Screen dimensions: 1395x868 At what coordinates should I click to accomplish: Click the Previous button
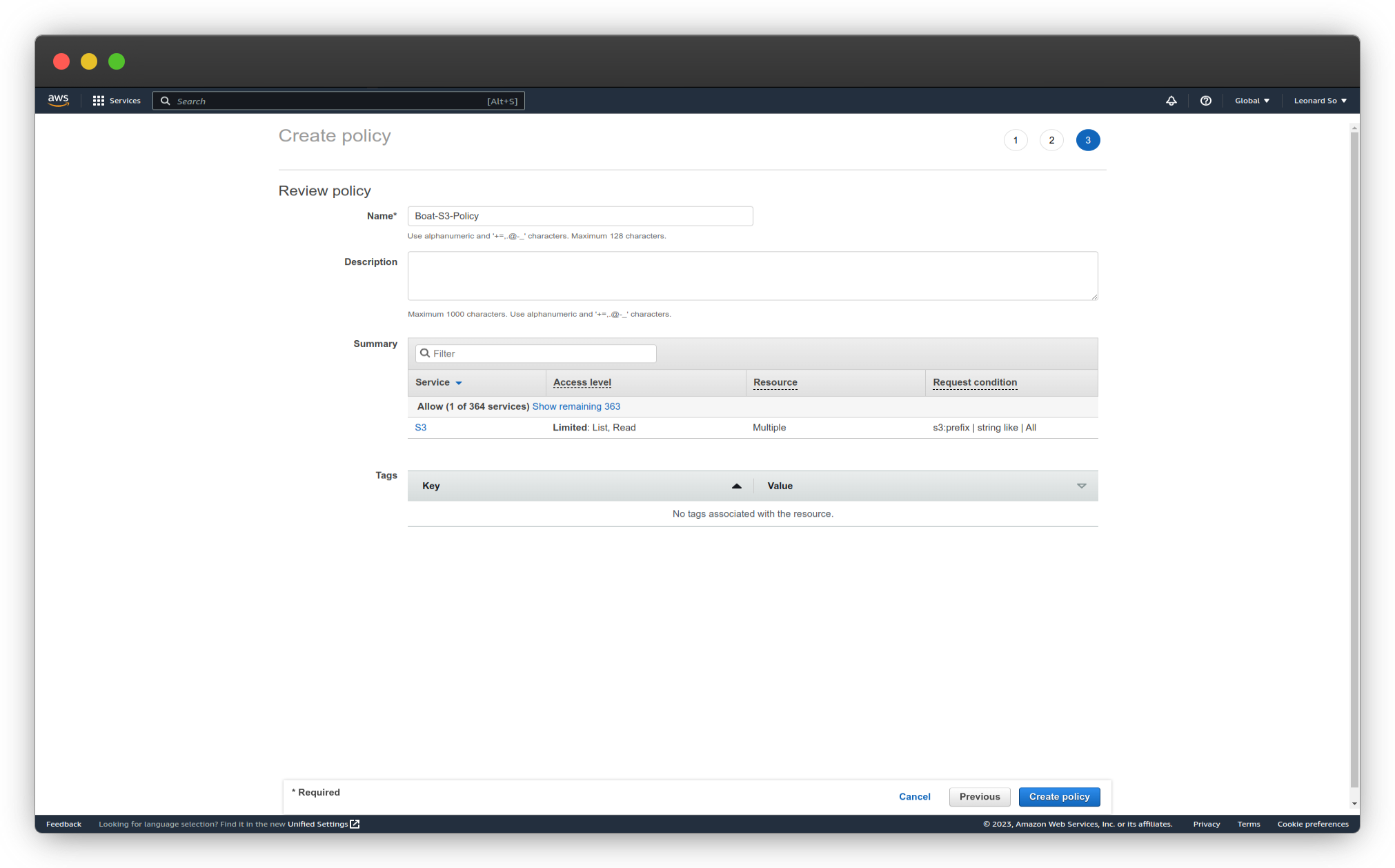click(x=979, y=797)
